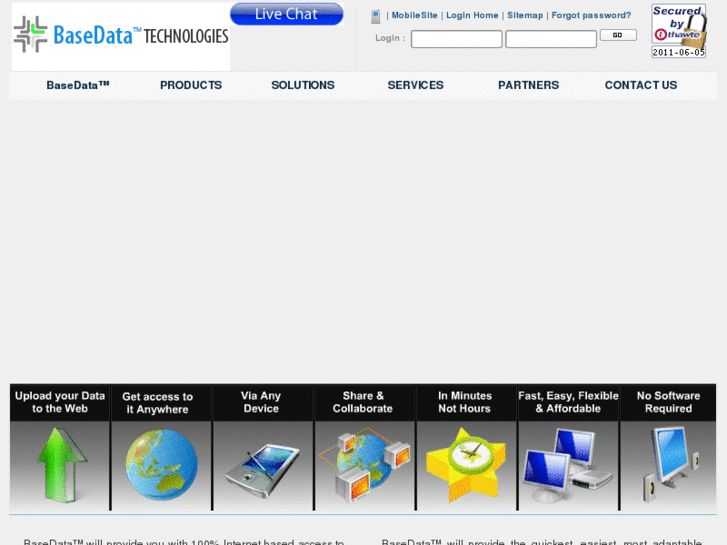Click the Secured by thawte seal
This screenshot has width=727, height=545.
coord(679,31)
